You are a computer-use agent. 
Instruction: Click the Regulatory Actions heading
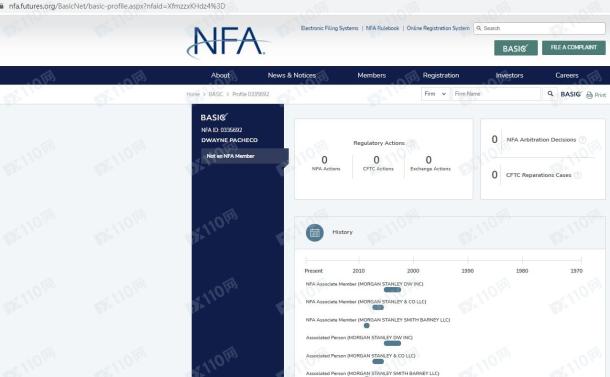(x=379, y=143)
